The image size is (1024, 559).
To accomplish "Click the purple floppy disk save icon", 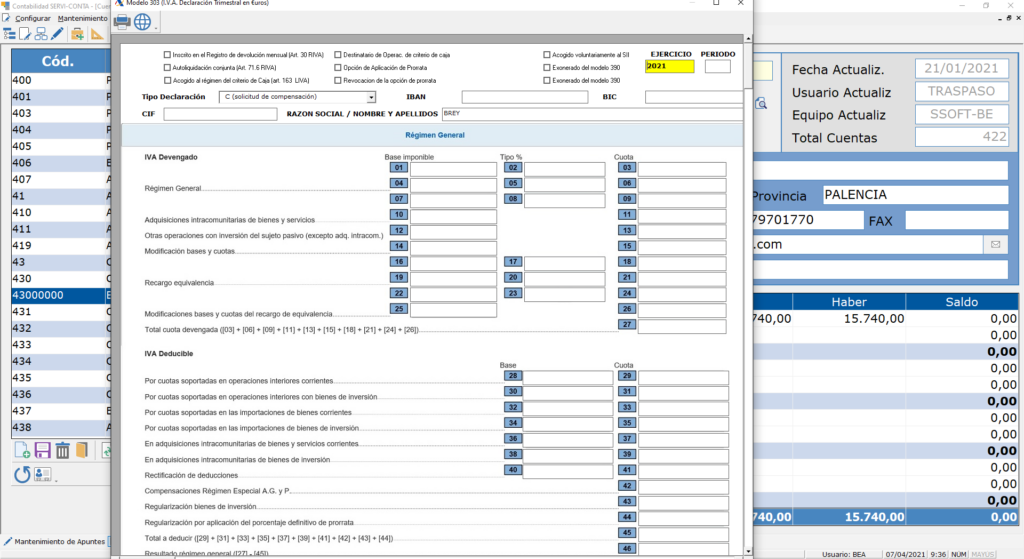I will pyautogui.click(x=42, y=451).
